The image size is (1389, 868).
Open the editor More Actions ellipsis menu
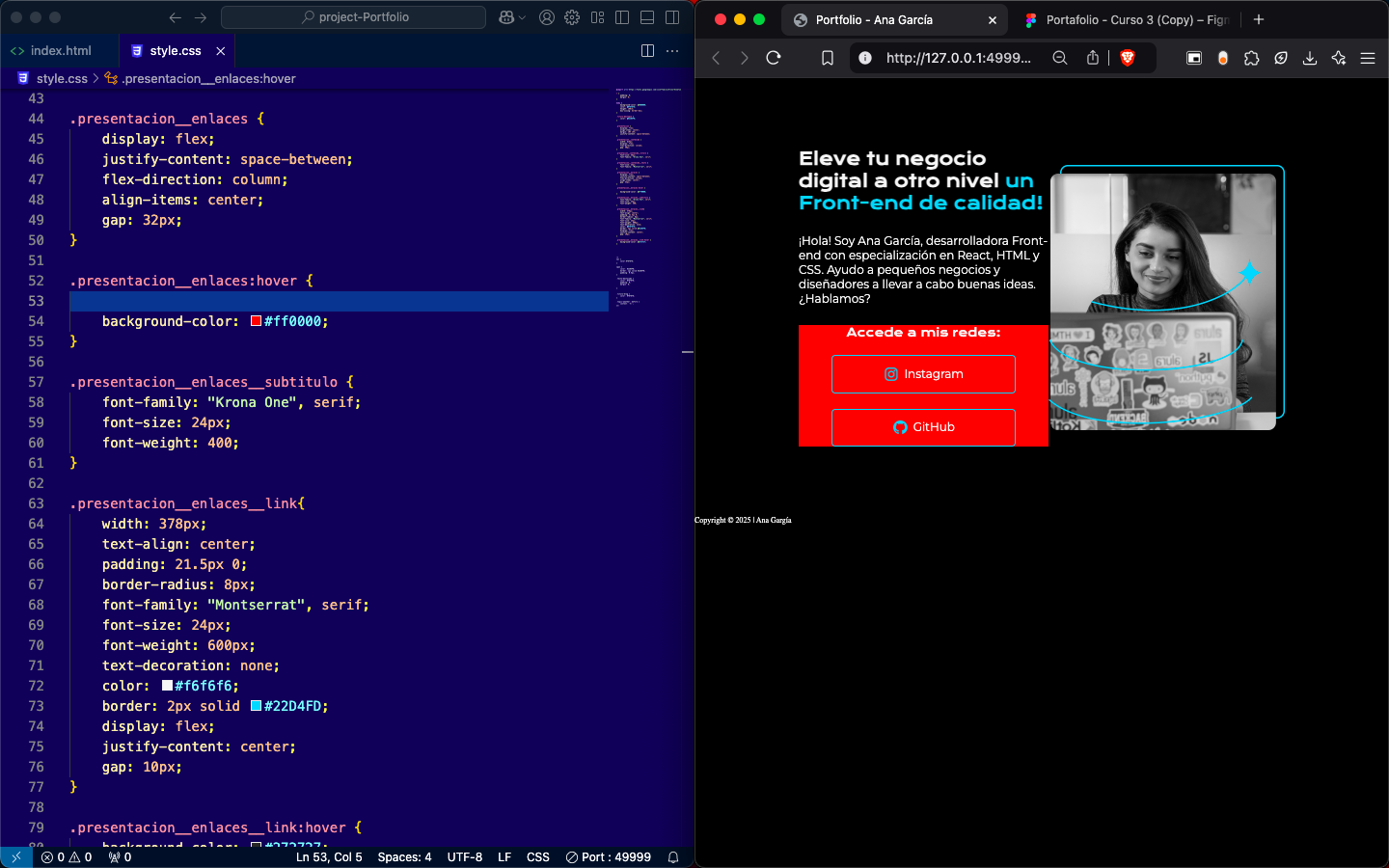click(x=672, y=50)
